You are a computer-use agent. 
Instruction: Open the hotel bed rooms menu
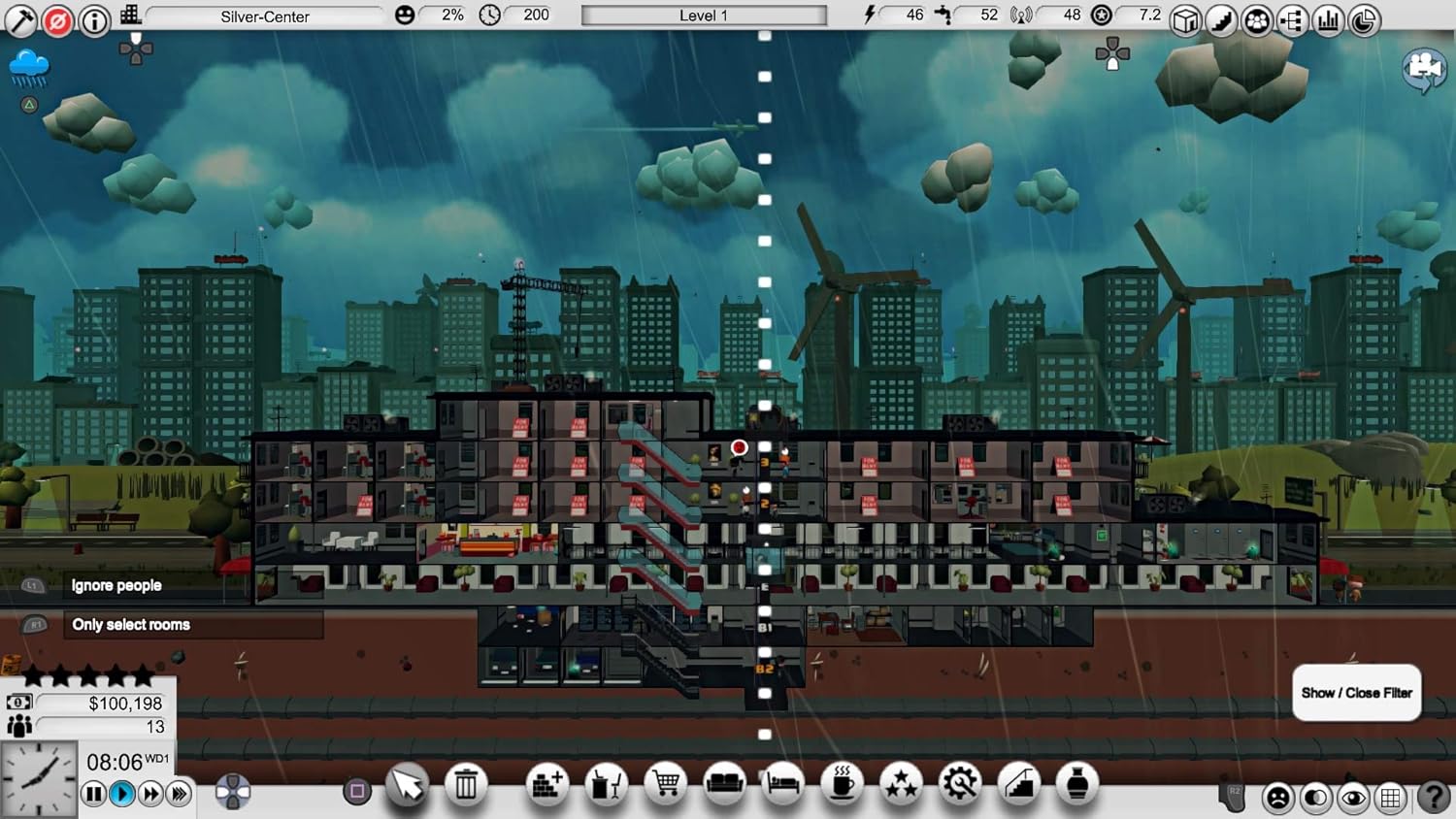pyautogui.click(x=784, y=784)
